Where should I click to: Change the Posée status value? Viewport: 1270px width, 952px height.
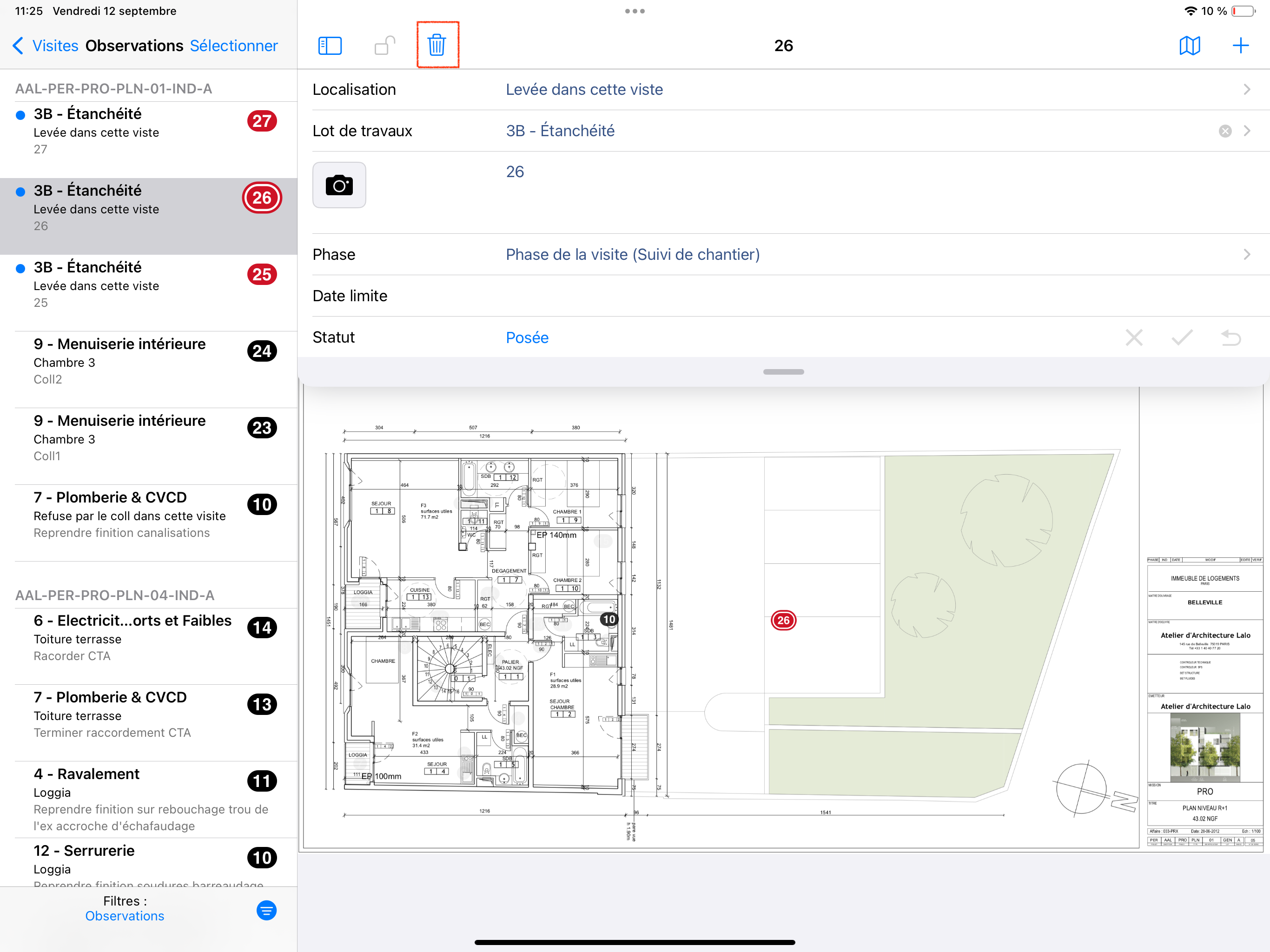[x=527, y=337]
